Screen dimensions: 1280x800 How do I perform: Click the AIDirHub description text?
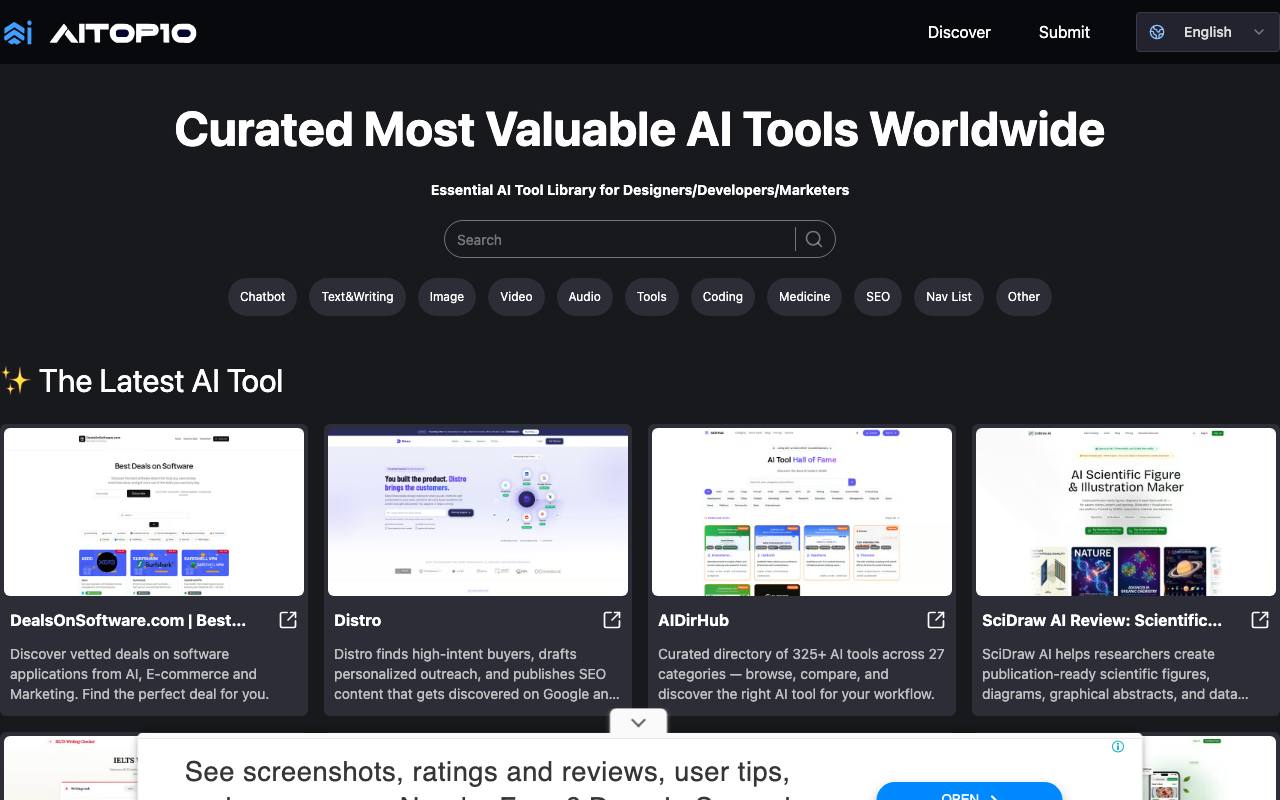point(802,674)
